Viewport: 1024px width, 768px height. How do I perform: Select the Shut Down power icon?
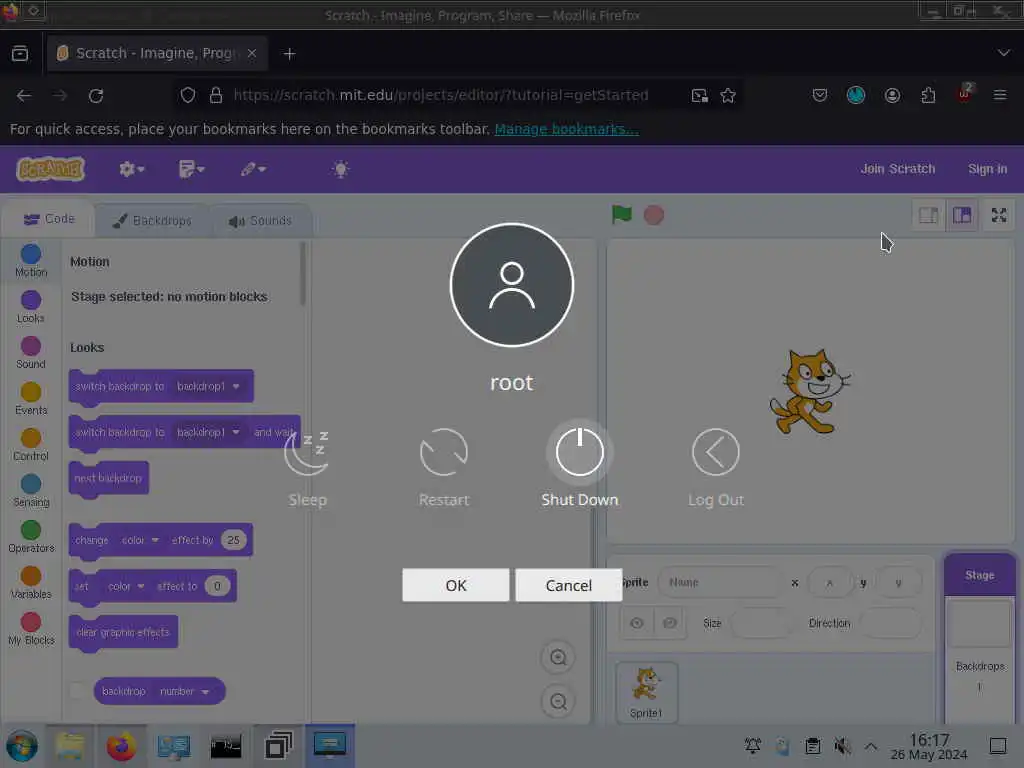point(579,452)
